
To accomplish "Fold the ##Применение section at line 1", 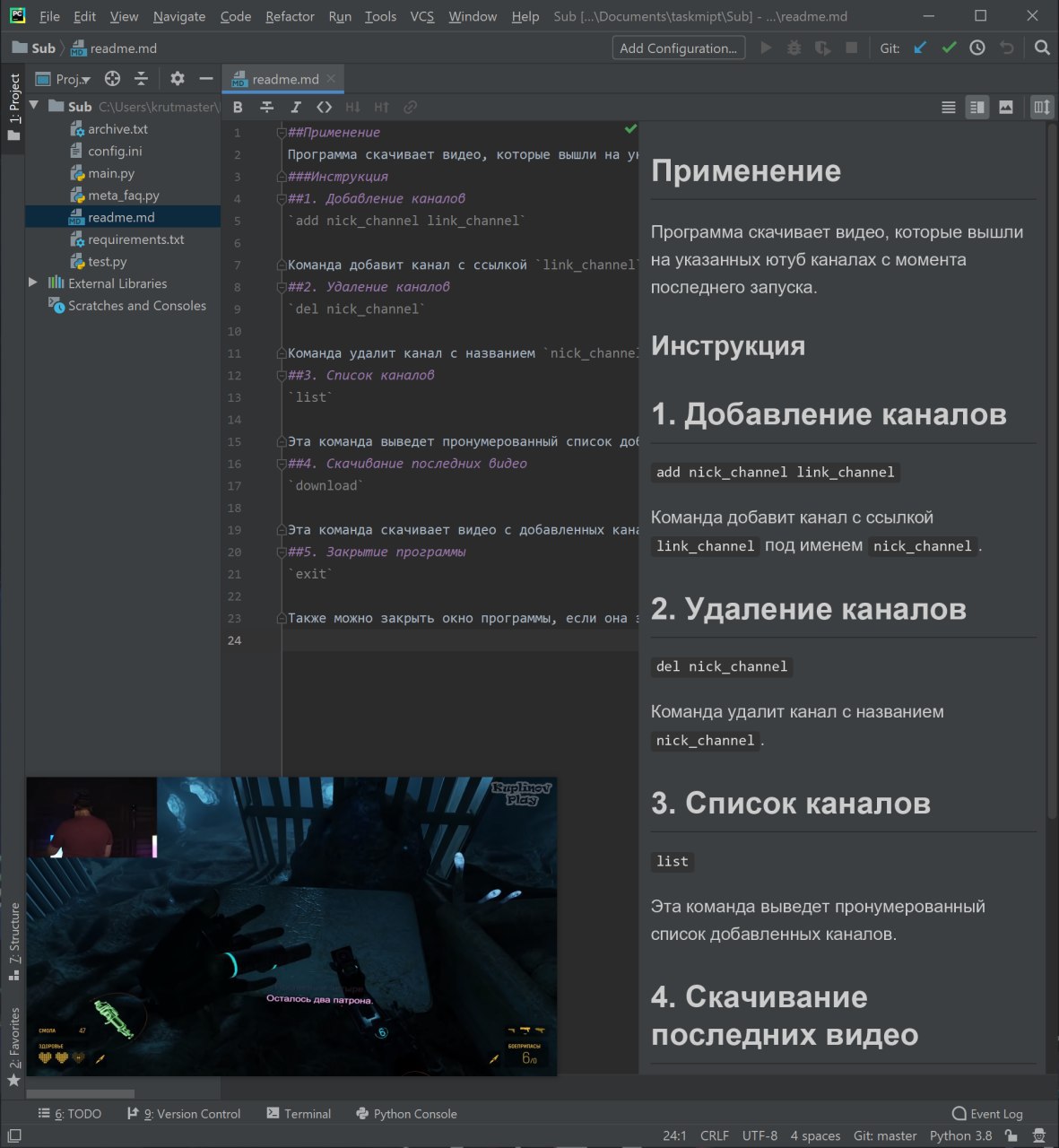I will (x=281, y=132).
